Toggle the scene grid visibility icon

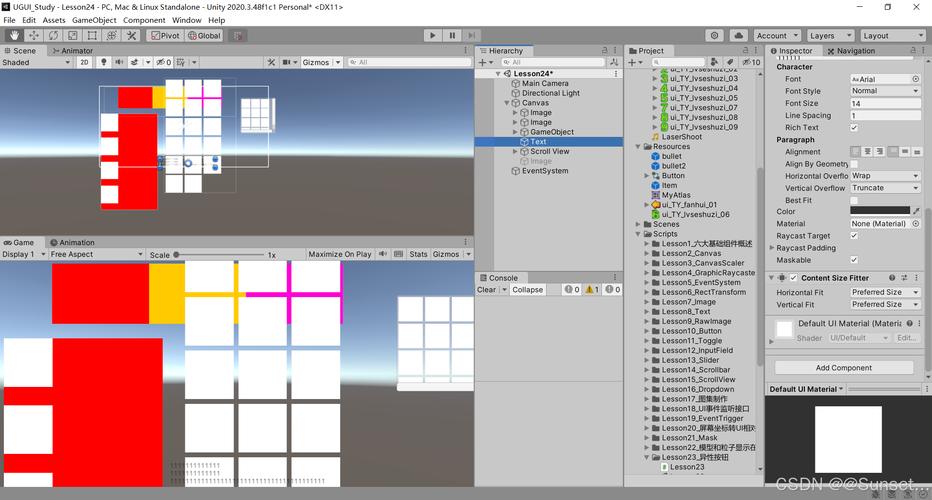pyautogui.click(x=181, y=62)
